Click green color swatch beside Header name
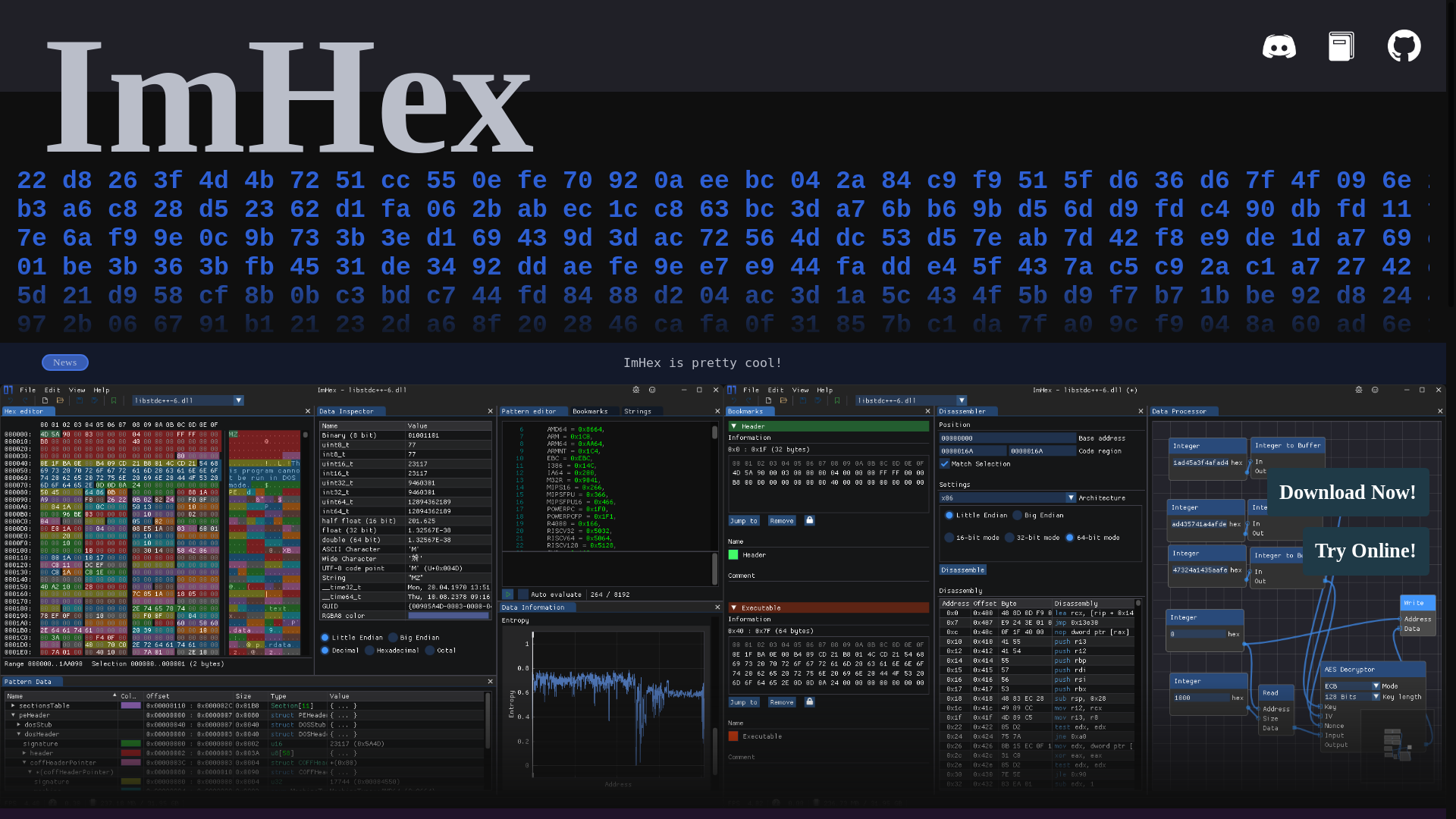Screen dimensions: 1456x819 point(733,554)
